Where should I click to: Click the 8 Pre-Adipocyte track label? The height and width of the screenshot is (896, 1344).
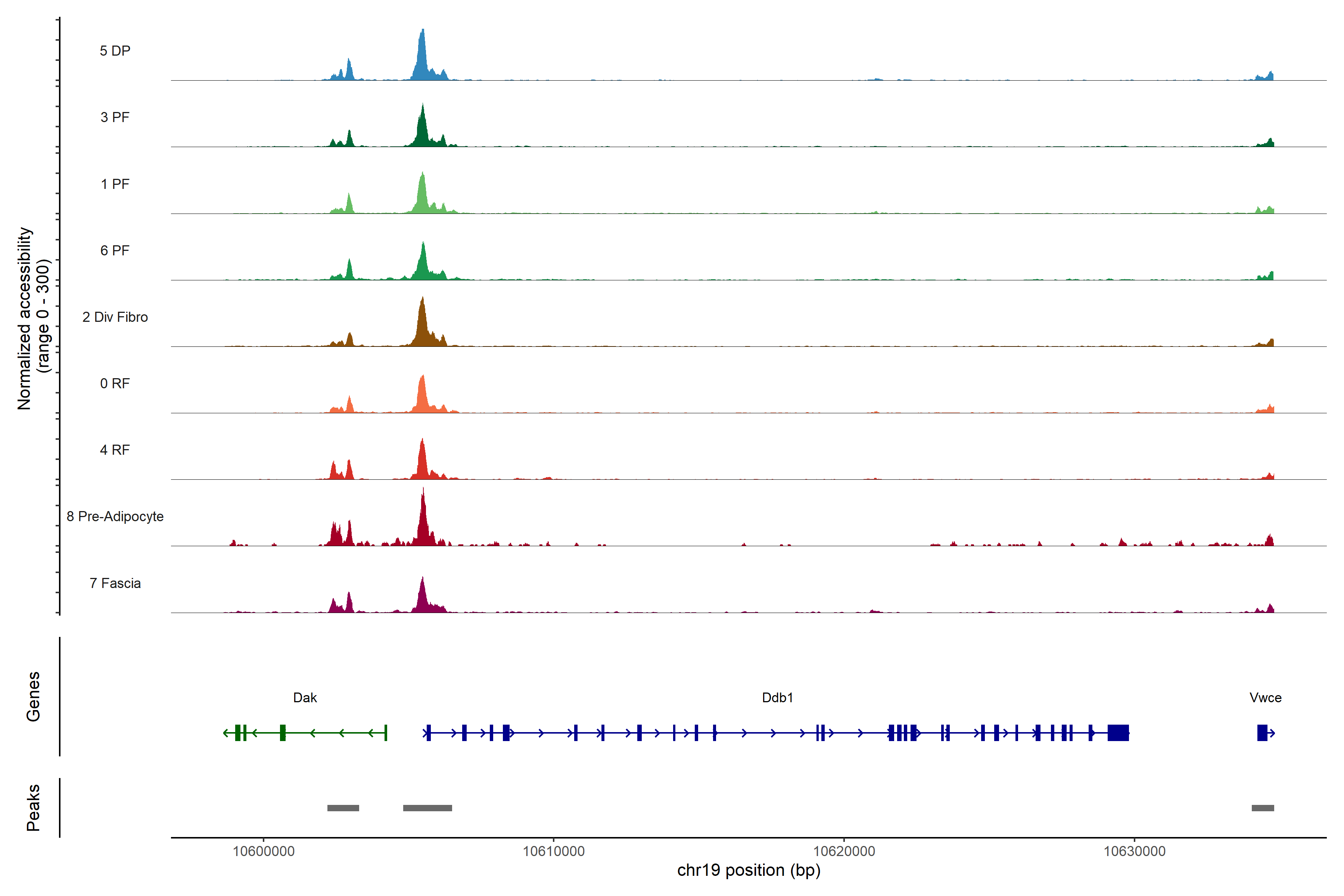coord(115,516)
